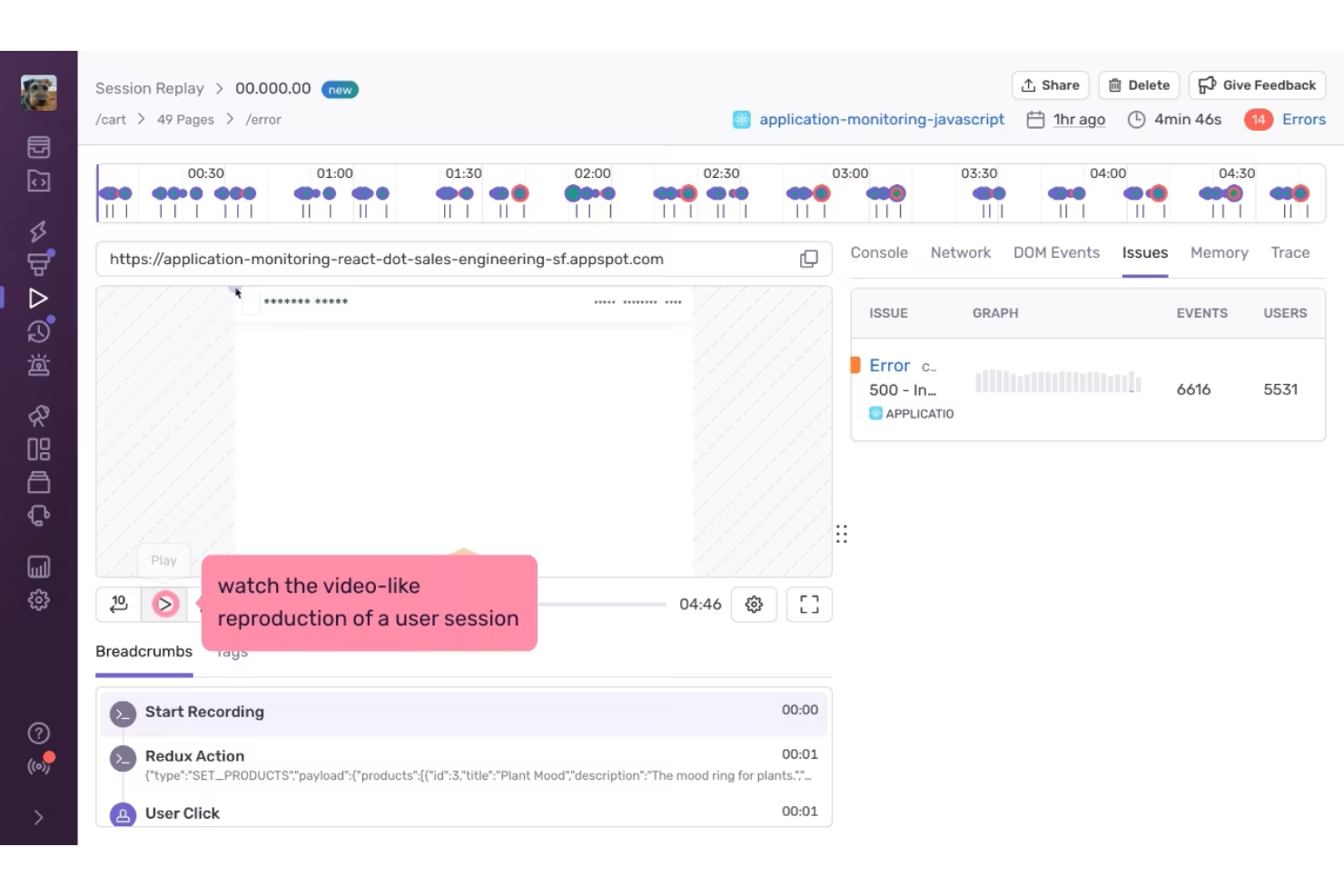Open the Discover telescope icon in sidebar

click(x=38, y=415)
